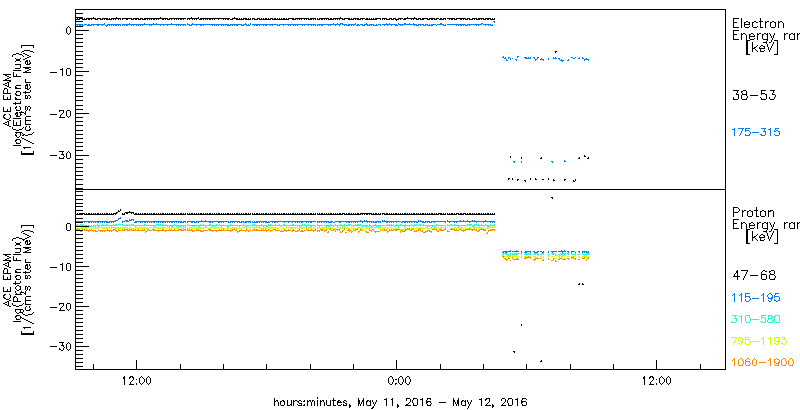Click the -20 tick on electron flux axis

coord(60,113)
